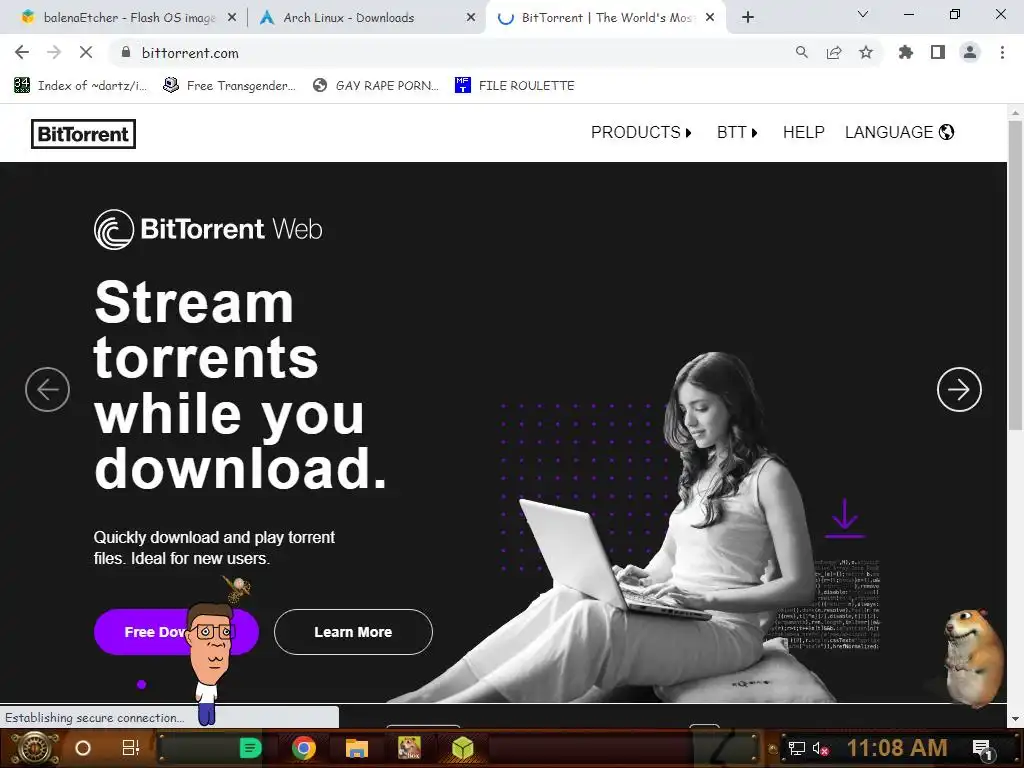Open the hamster Box app on taskbar
1024x768 pixels.
pos(409,748)
